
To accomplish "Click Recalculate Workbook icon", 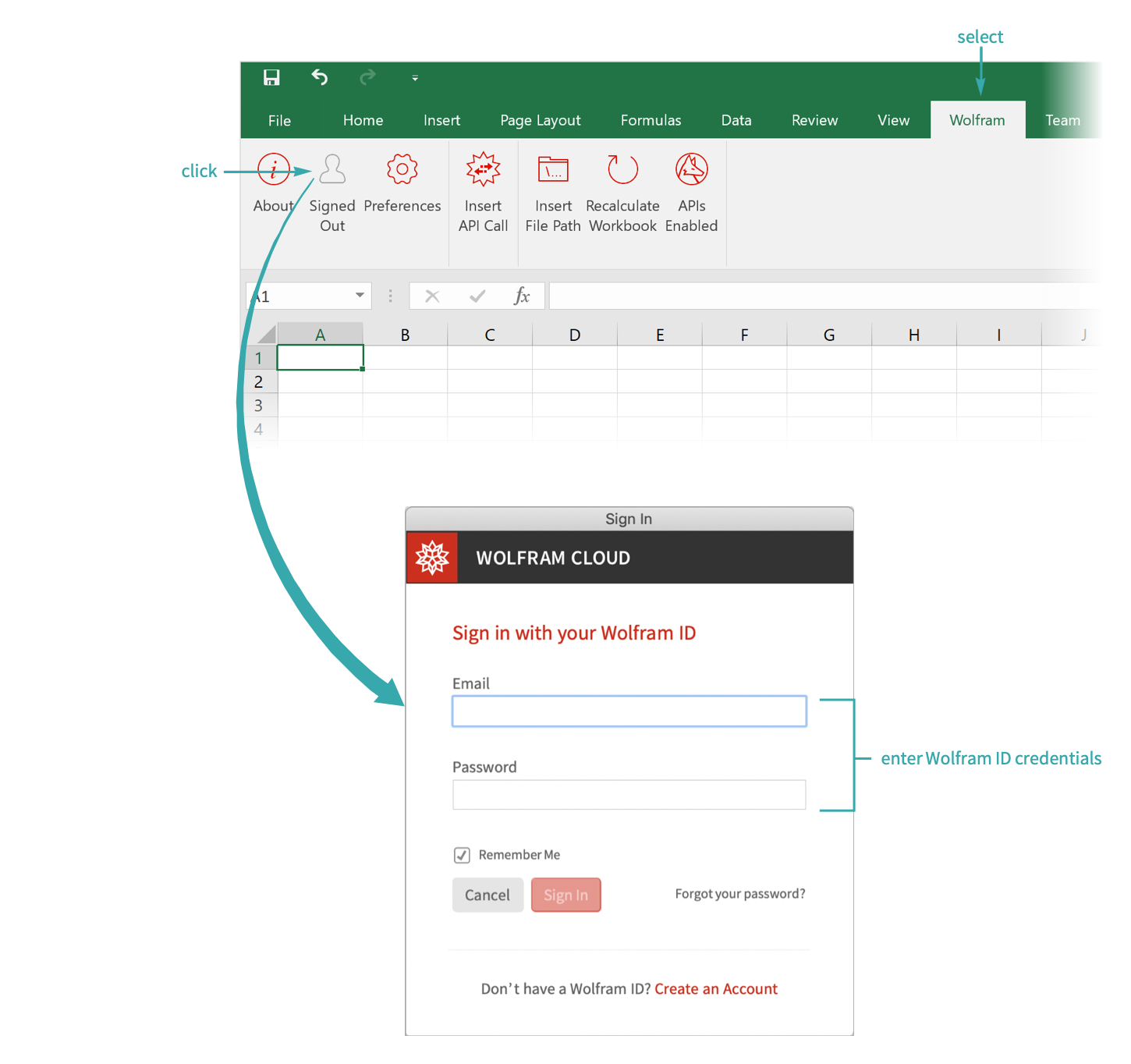I will (622, 169).
